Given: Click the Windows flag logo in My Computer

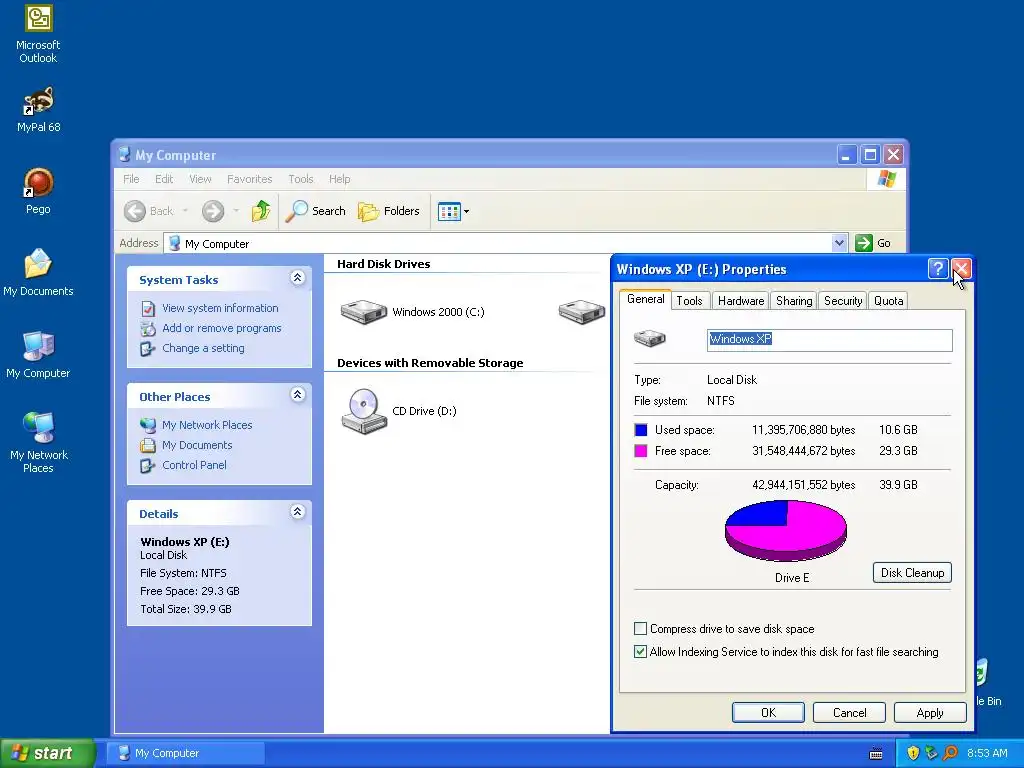Looking at the screenshot, I should pyautogui.click(x=887, y=178).
